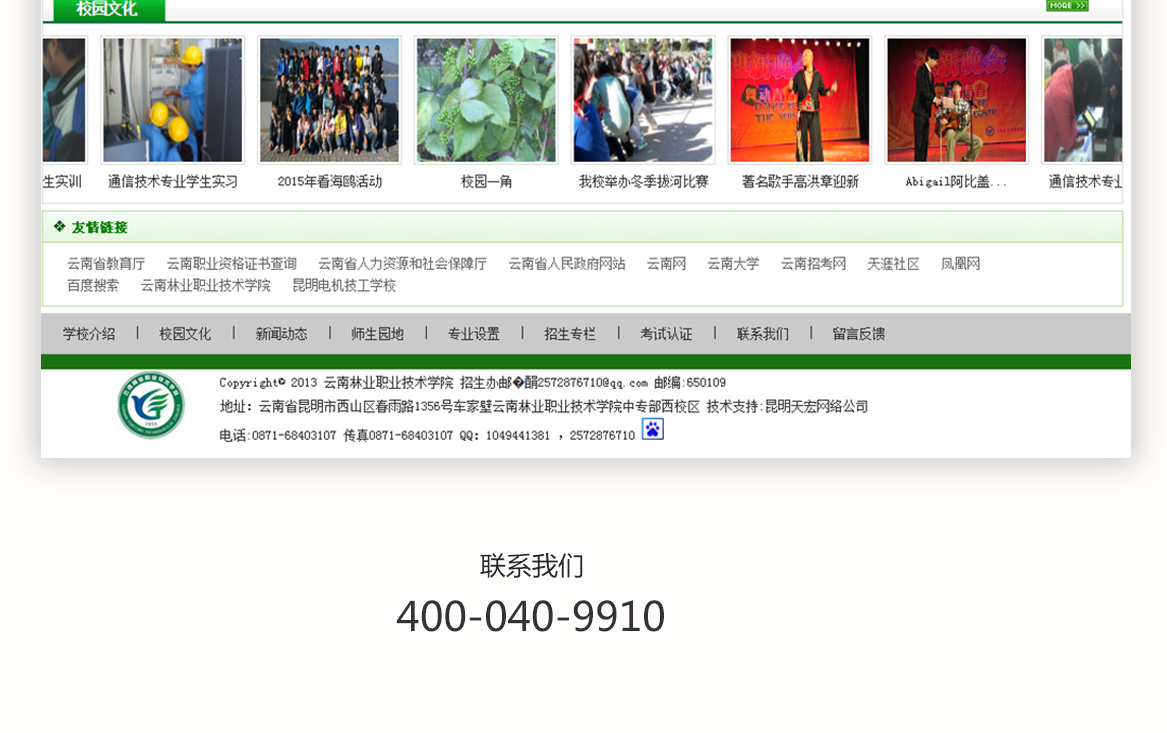Visit the 云南大学 link
Image resolution: width=1167 pixels, height=733 pixels.
pos(733,264)
